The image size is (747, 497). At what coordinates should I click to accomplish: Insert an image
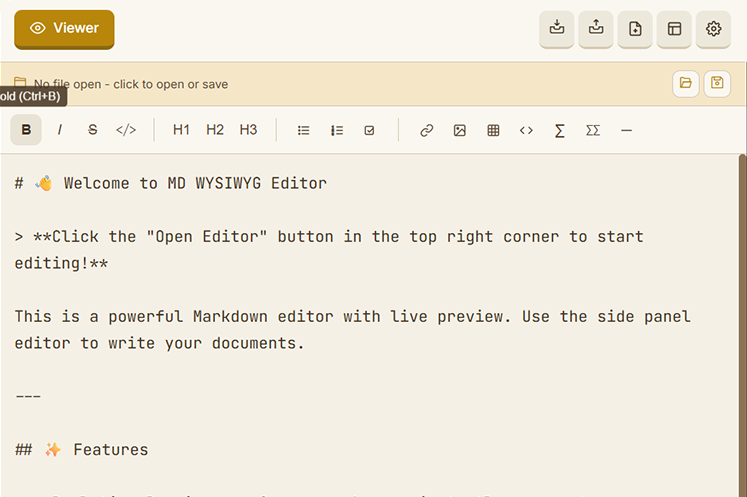point(460,130)
